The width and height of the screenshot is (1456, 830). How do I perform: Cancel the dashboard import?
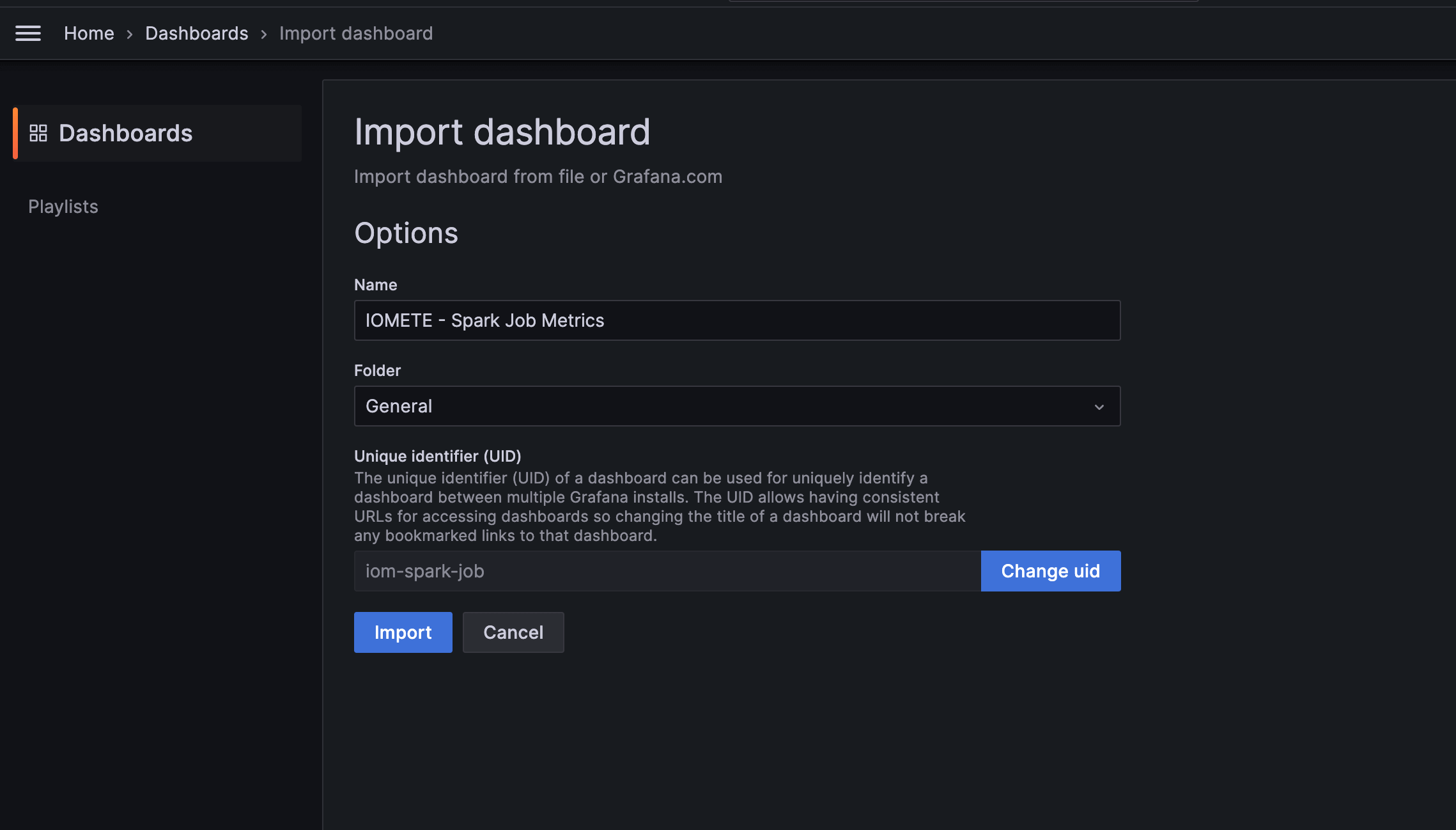click(513, 632)
